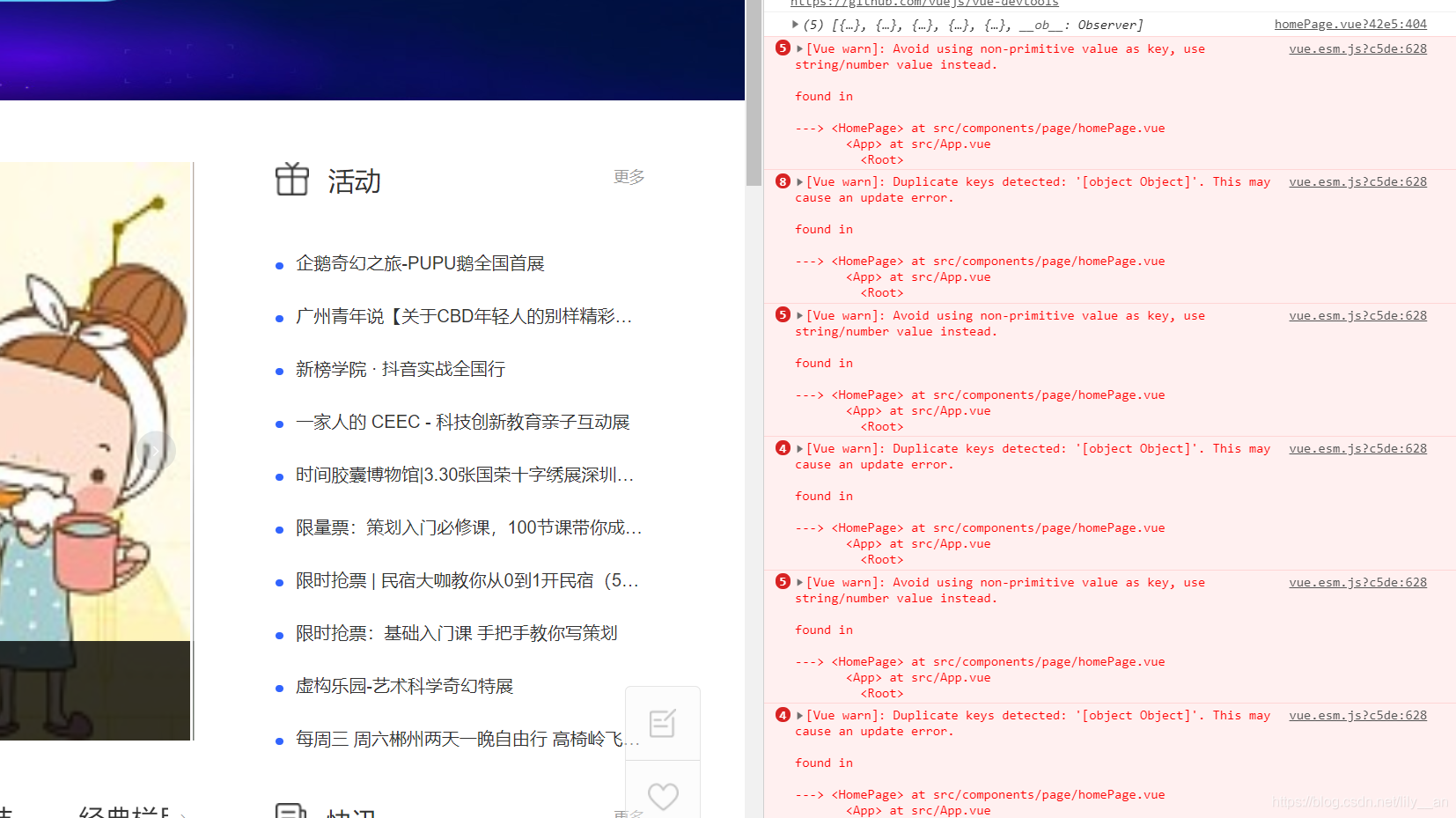This screenshot has width=1456, height=818.
Task: Expand third 'Avoid using non-primitive' warning
Action: [x=799, y=582]
